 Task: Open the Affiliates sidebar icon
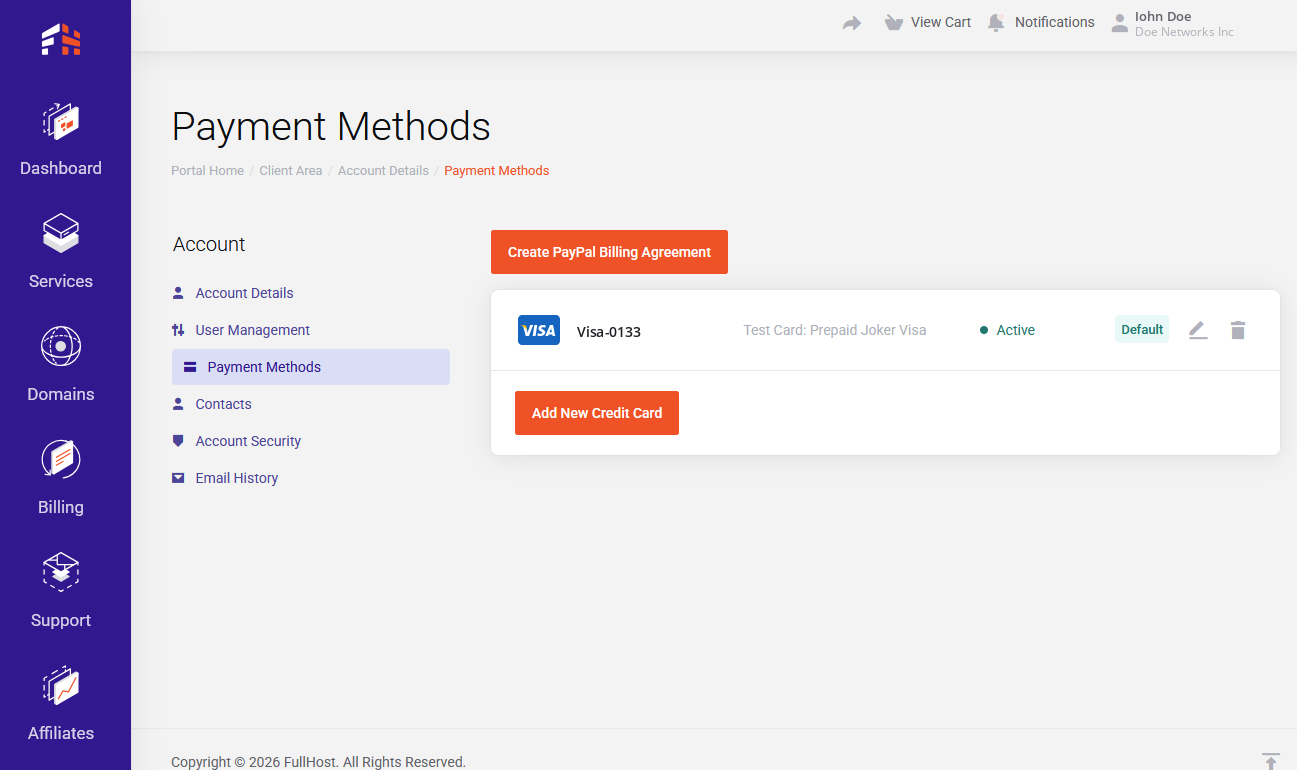click(61, 686)
